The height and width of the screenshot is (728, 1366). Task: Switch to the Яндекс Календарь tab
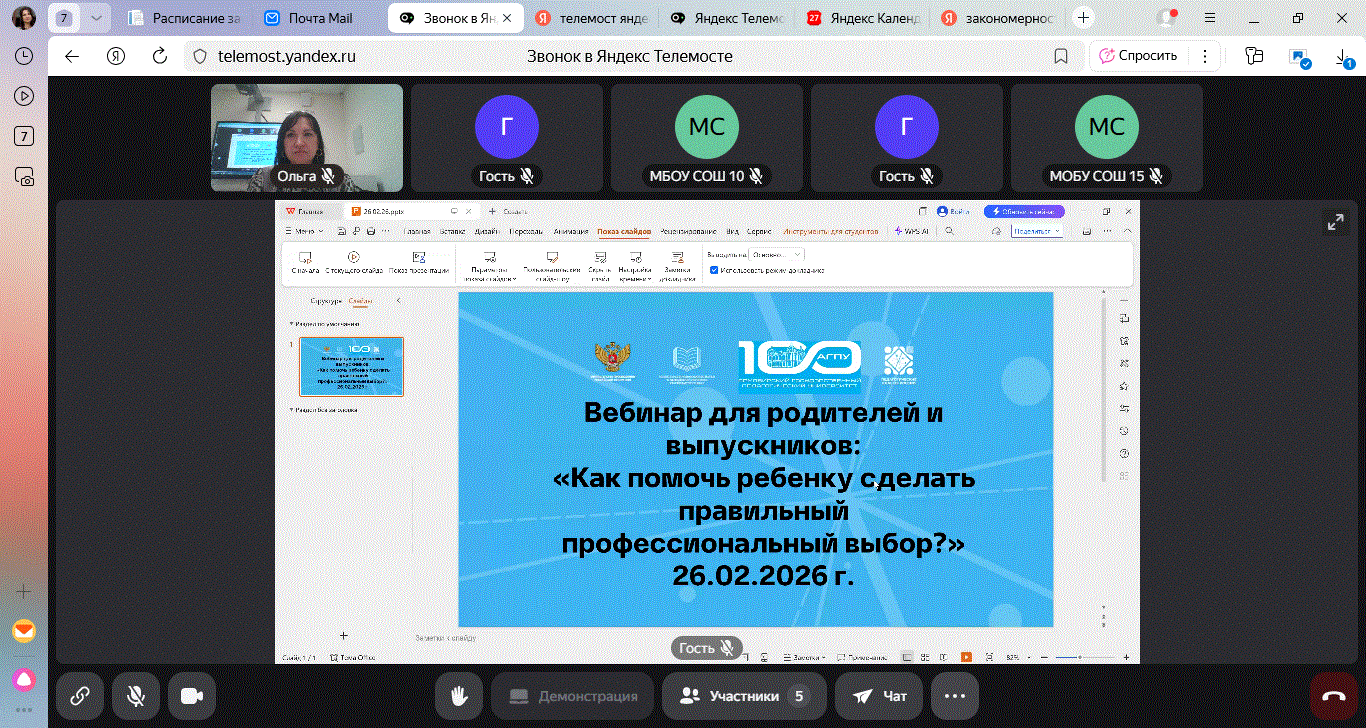(x=862, y=18)
